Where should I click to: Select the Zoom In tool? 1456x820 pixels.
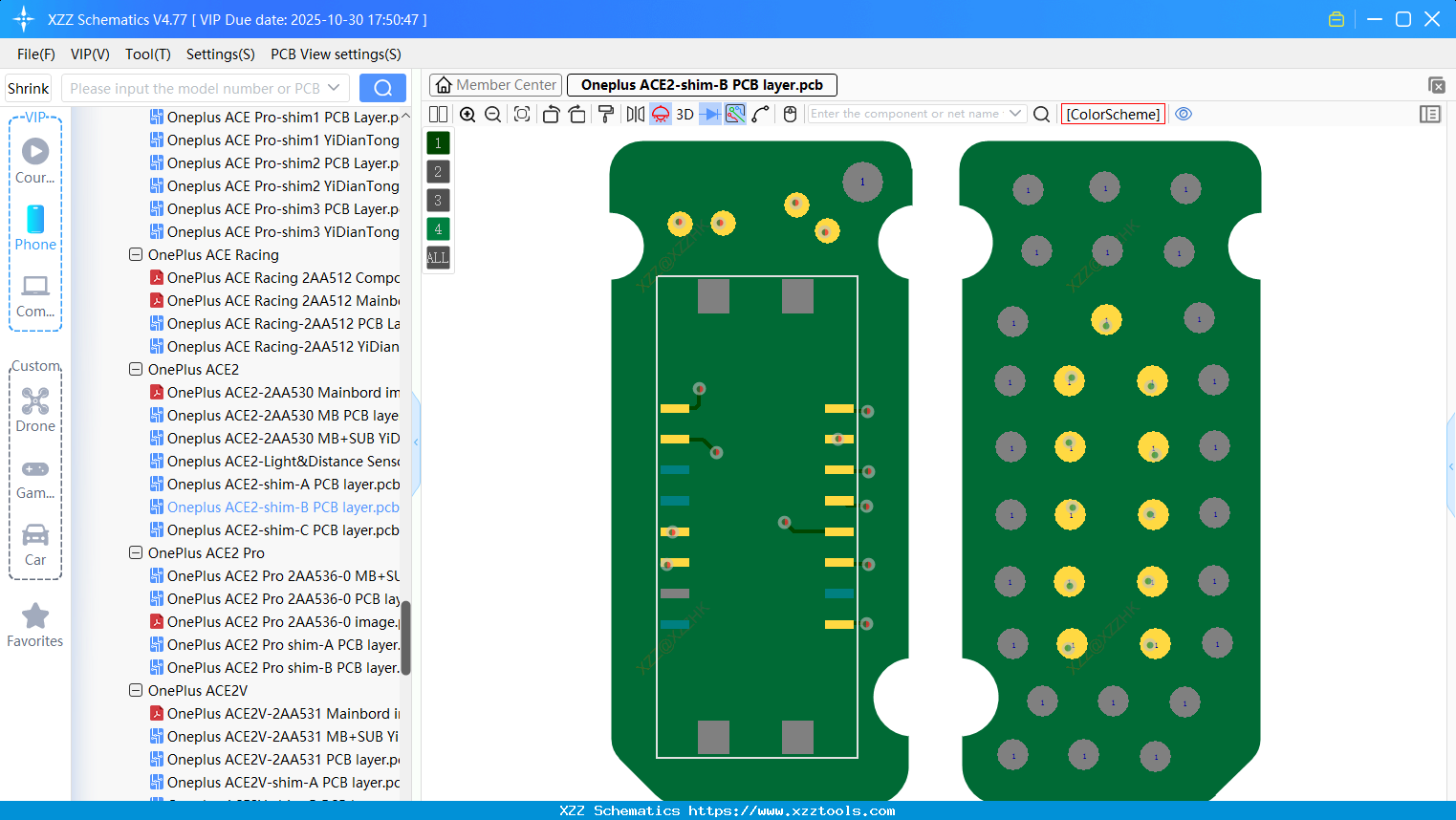[x=467, y=114]
